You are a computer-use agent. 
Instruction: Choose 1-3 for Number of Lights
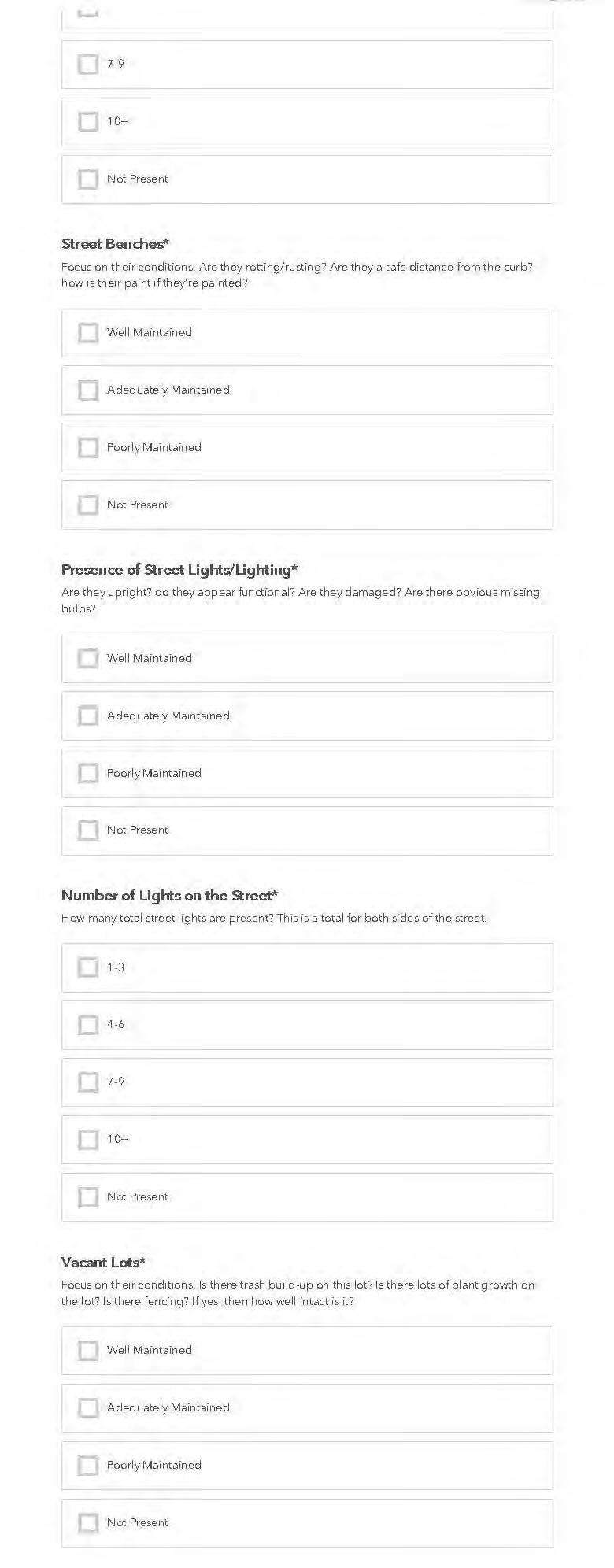click(88, 967)
